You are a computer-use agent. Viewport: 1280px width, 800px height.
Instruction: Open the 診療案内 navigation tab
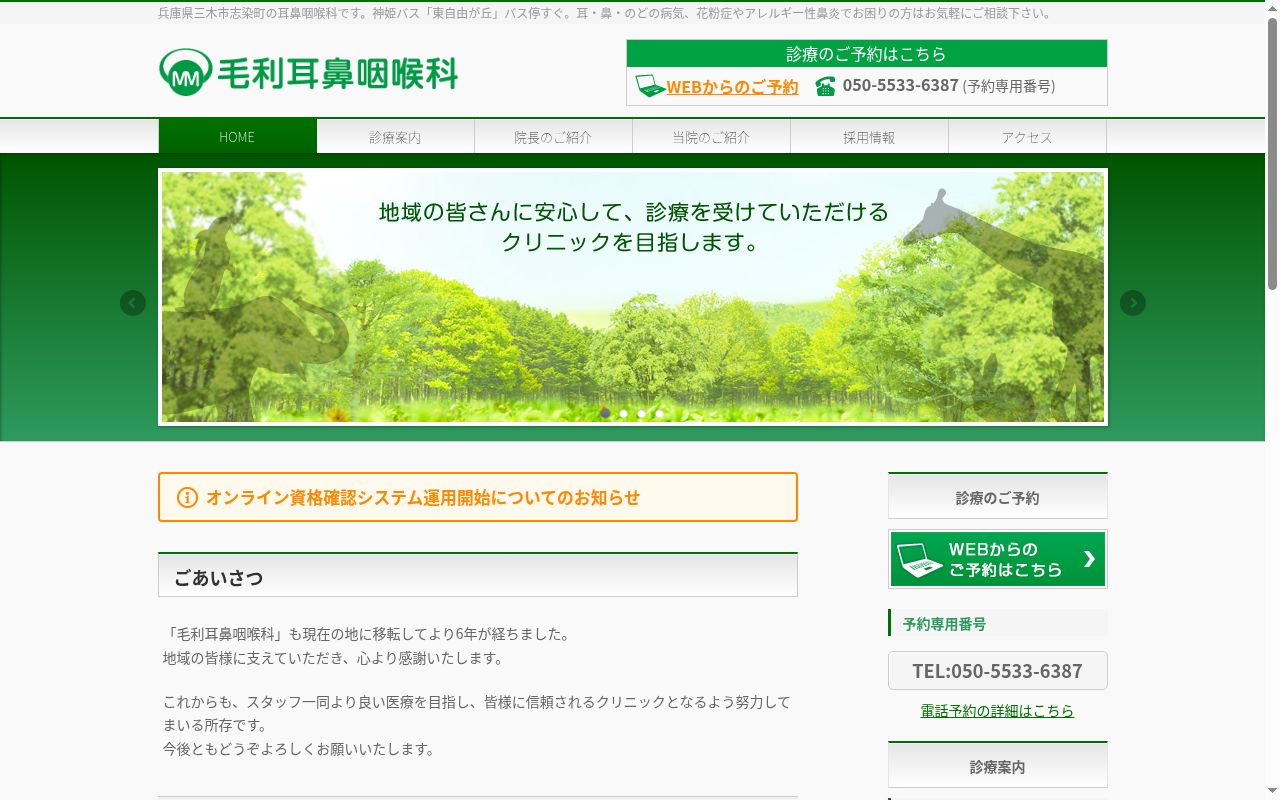(395, 137)
